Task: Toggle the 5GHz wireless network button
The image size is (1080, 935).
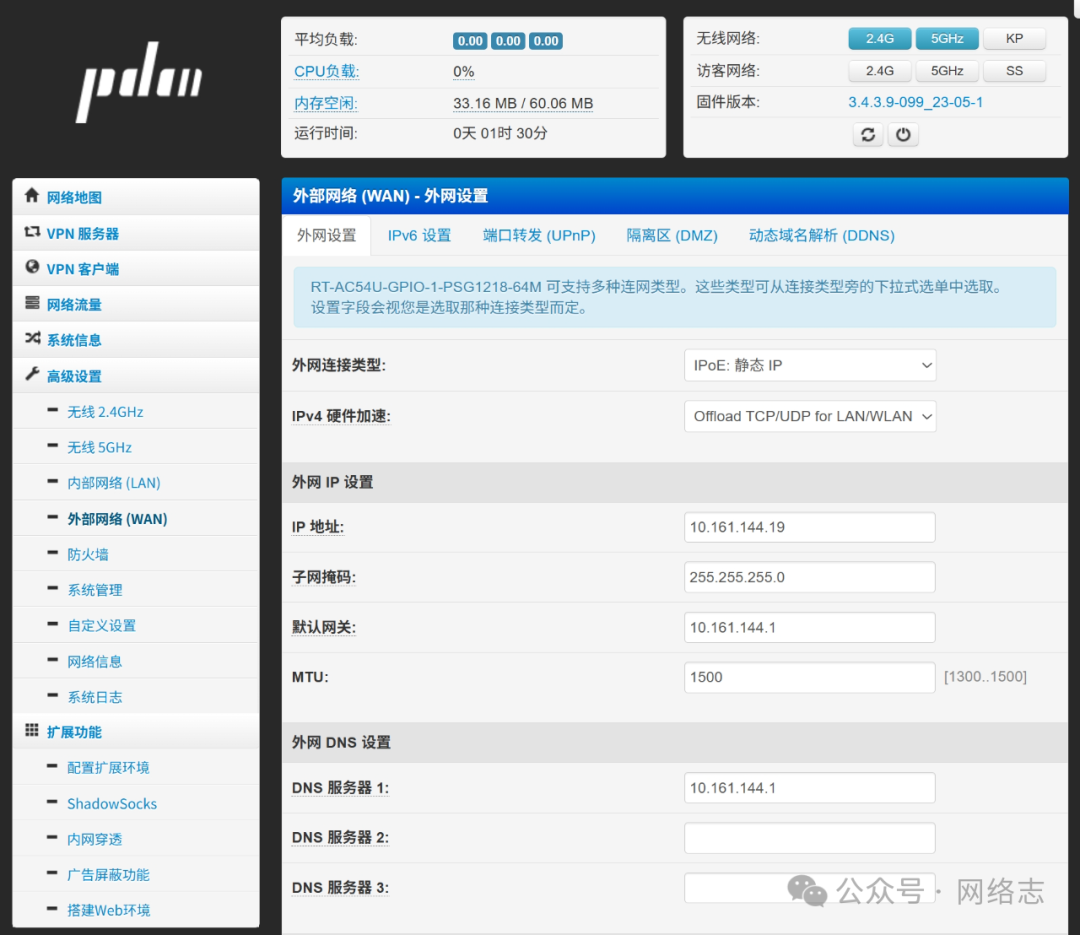Action: coord(947,39)
